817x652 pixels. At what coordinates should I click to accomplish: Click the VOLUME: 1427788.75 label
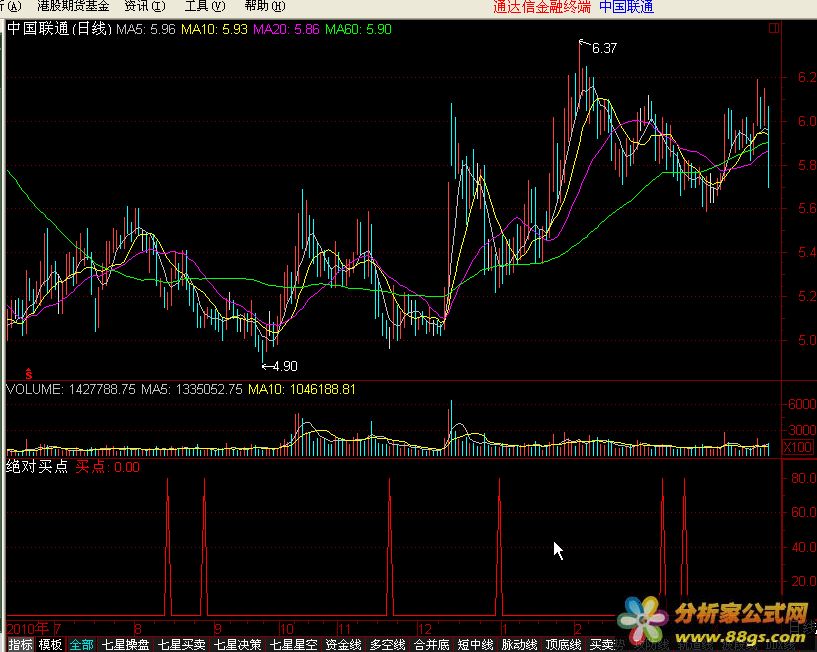pyautogui.click(x=71, y=389)
